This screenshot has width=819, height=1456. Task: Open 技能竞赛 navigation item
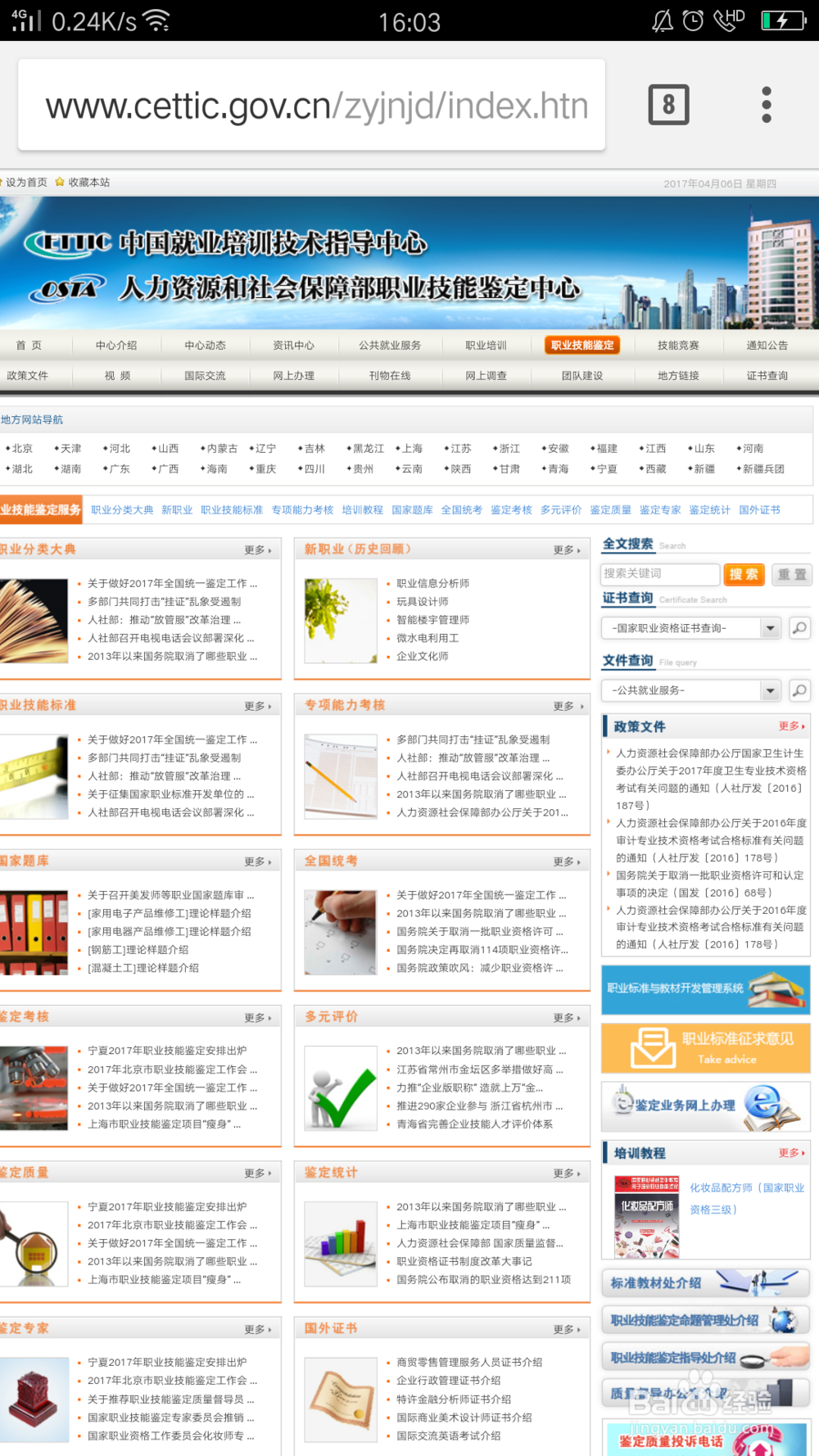[678, 345]
